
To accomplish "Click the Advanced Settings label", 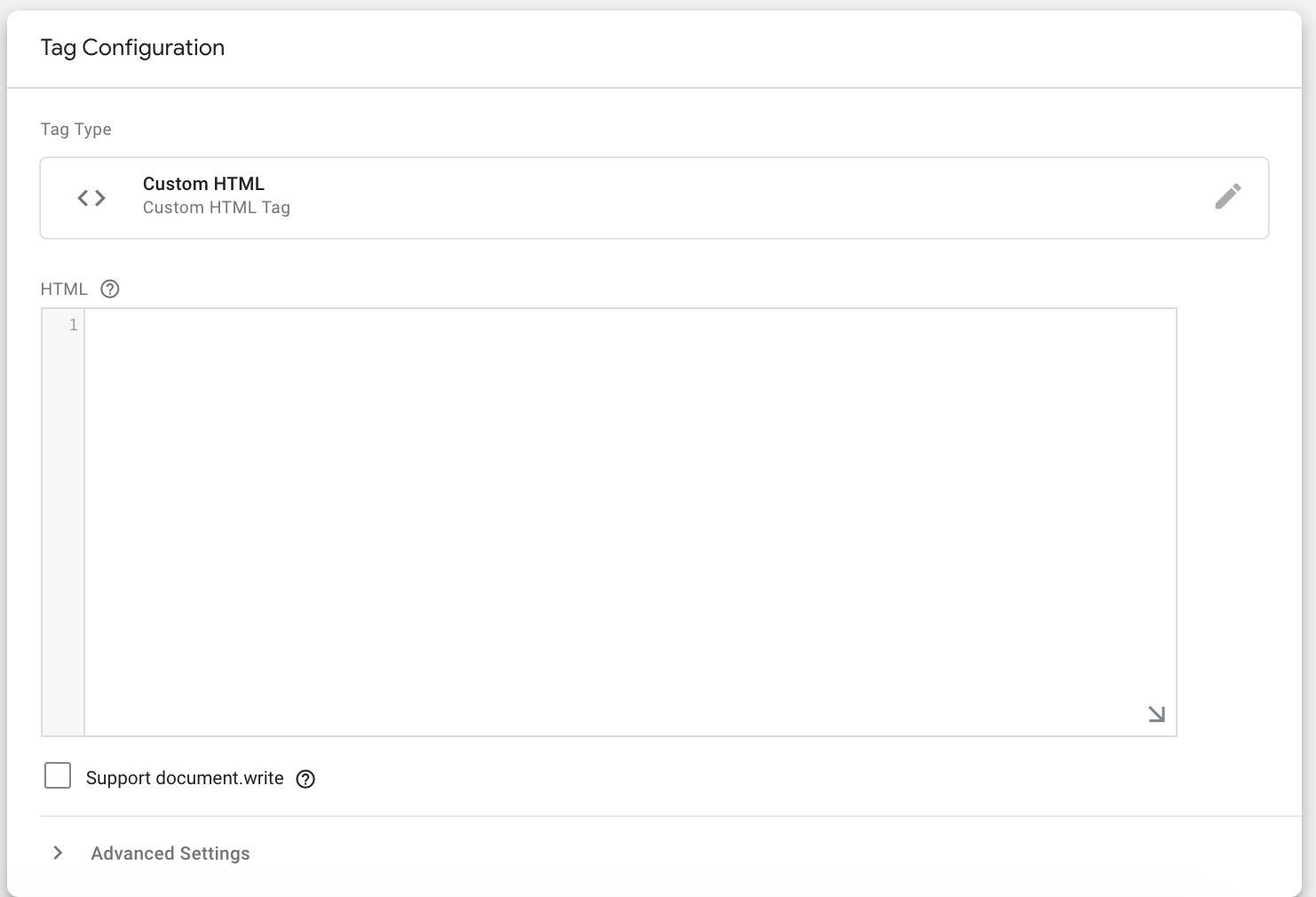I will click(x=170, y=853).
